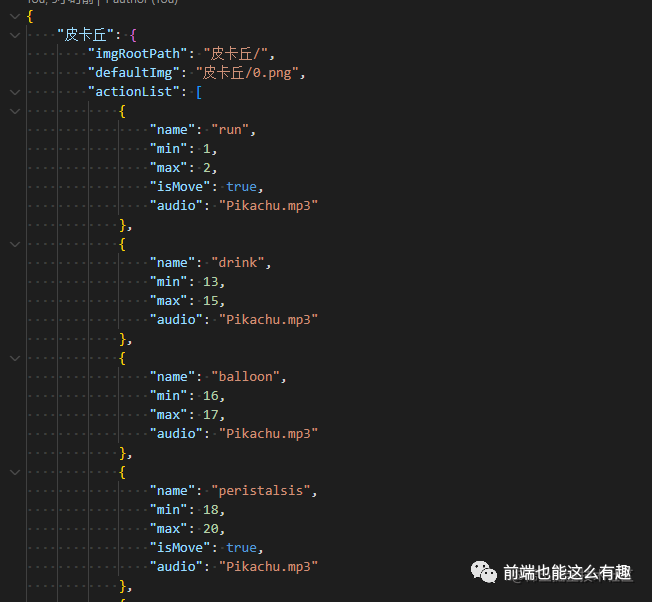Viewport: 652px width, 602px height.
Task: Click the "drink" name value
Action: click(x=238, y=263)
